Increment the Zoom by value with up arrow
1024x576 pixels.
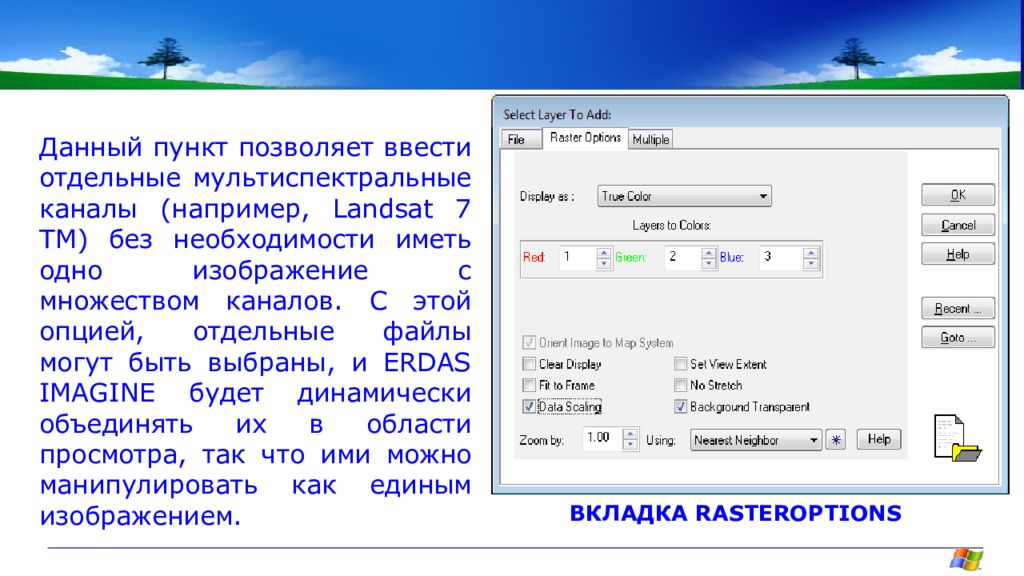pyautogui.click(x=630, y=434)
